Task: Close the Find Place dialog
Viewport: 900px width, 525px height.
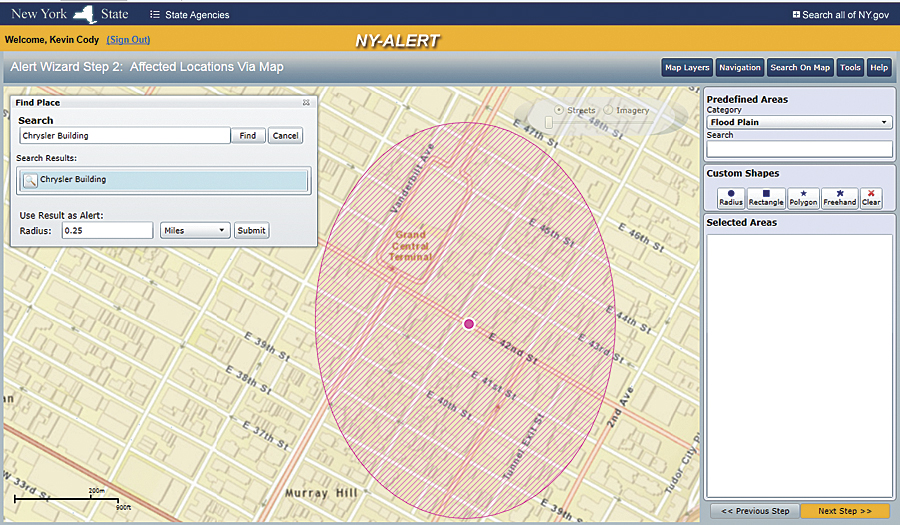Action: tap(306, 102)
